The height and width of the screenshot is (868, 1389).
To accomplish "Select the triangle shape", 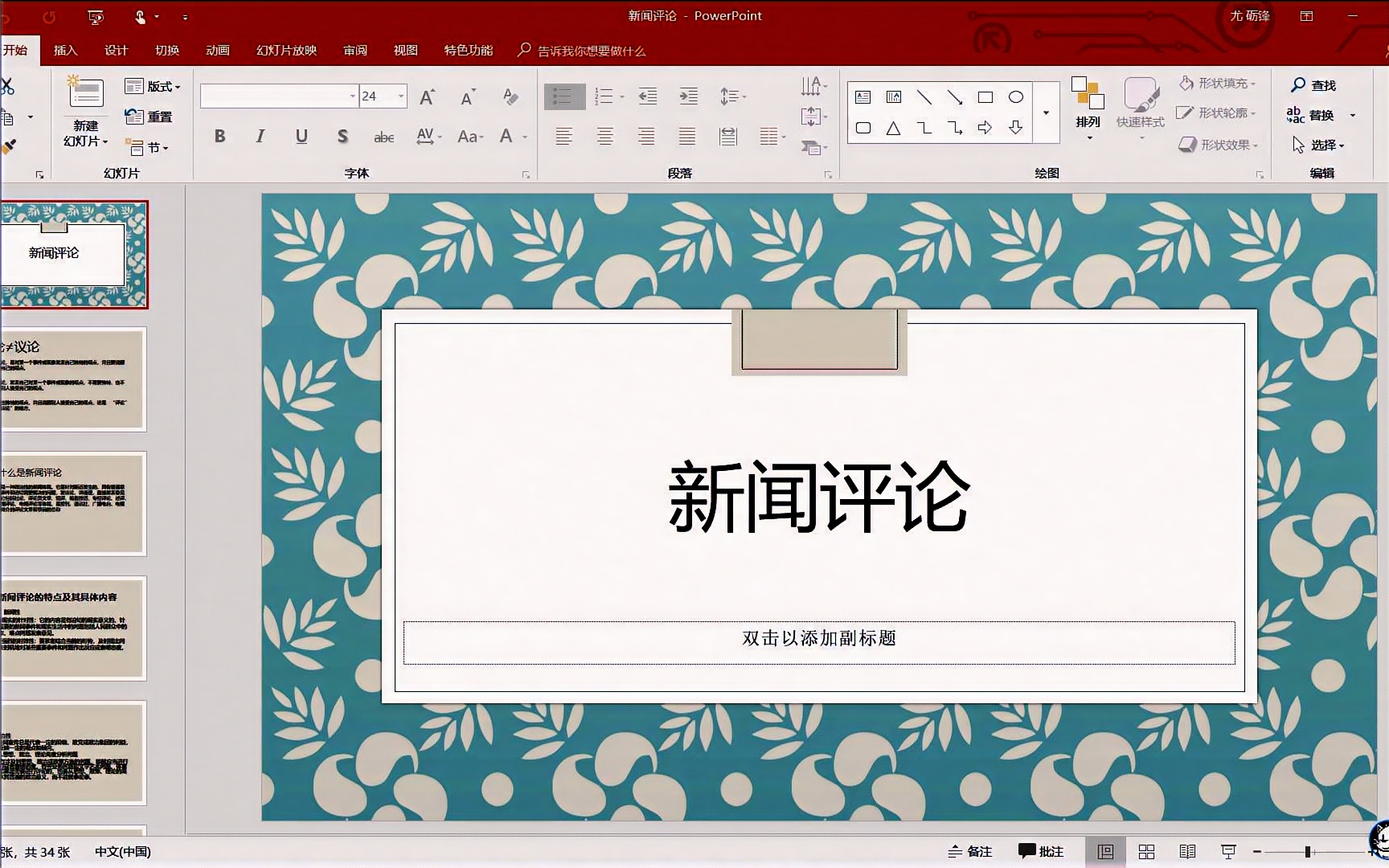I will coord(894,128).
